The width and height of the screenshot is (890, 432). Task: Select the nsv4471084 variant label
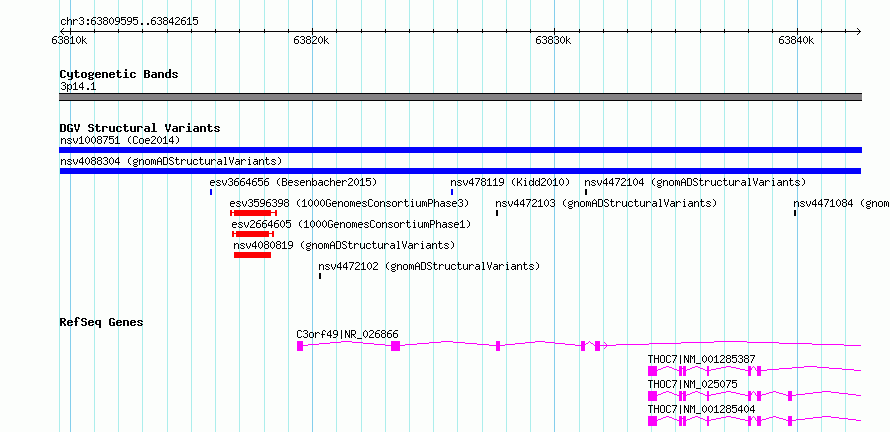[x=841, y=203]
